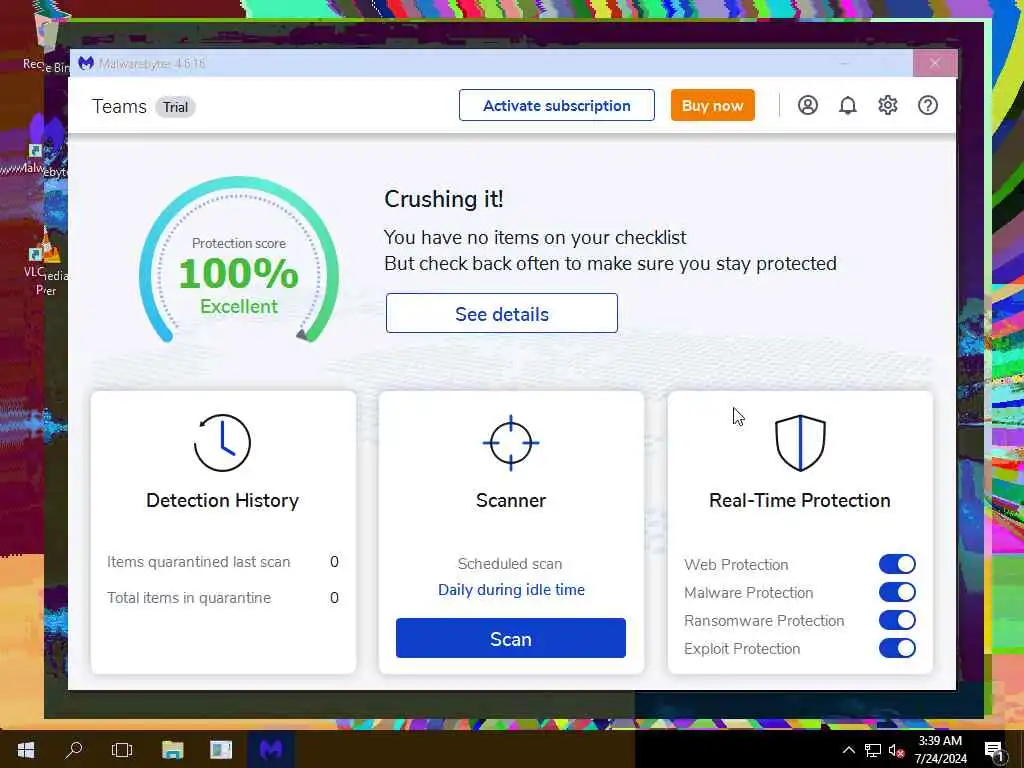Click the Trial badge next to Teams
1024x768 pixels.
click(175, 107)
